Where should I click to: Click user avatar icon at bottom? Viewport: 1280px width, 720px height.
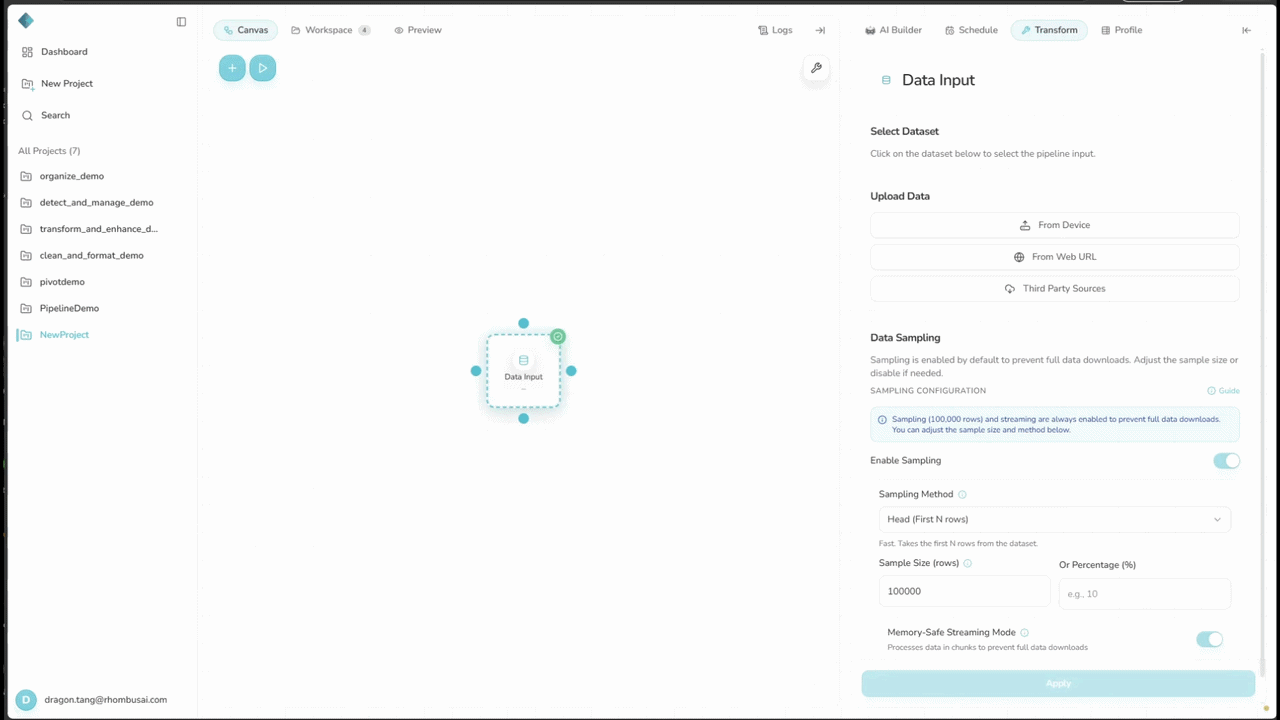pos(26,700)
